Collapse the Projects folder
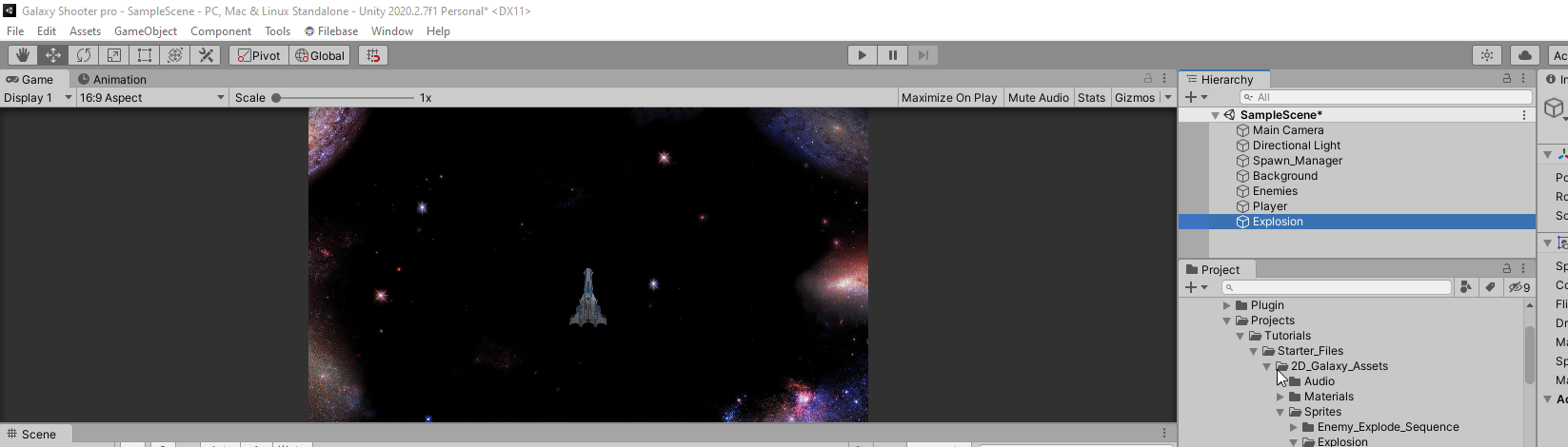Viewport: 1568px width, 447px height. pos(1227,321)
